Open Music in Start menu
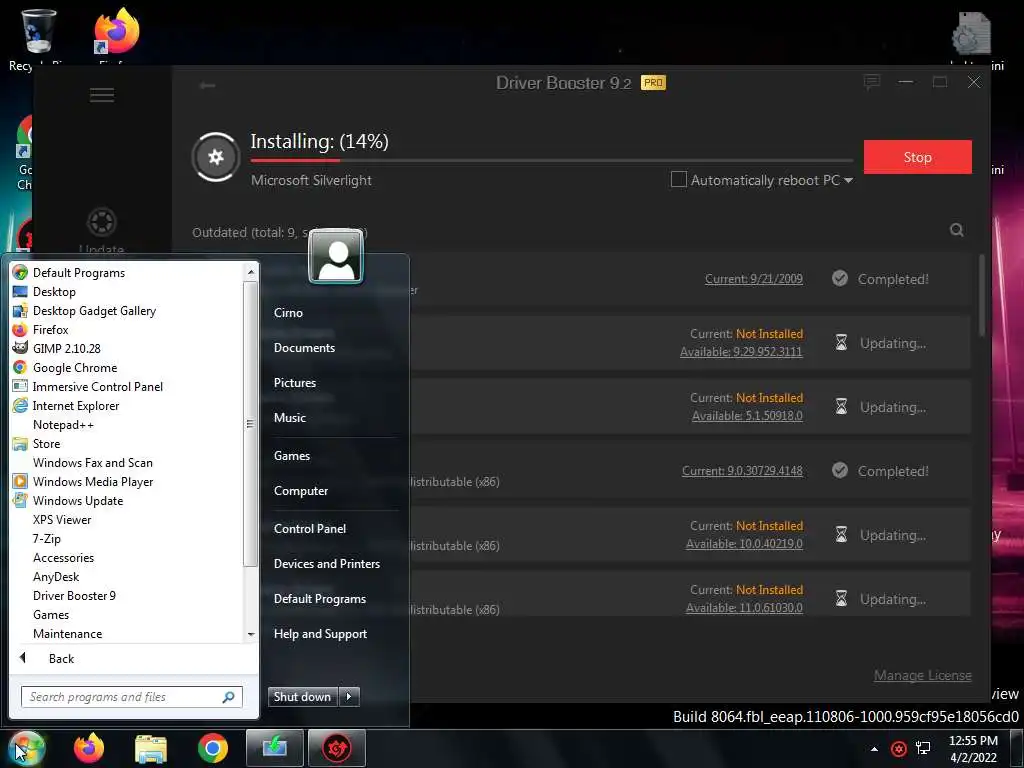The height and width of the screenshot is (768, 1024). point(290,418)
